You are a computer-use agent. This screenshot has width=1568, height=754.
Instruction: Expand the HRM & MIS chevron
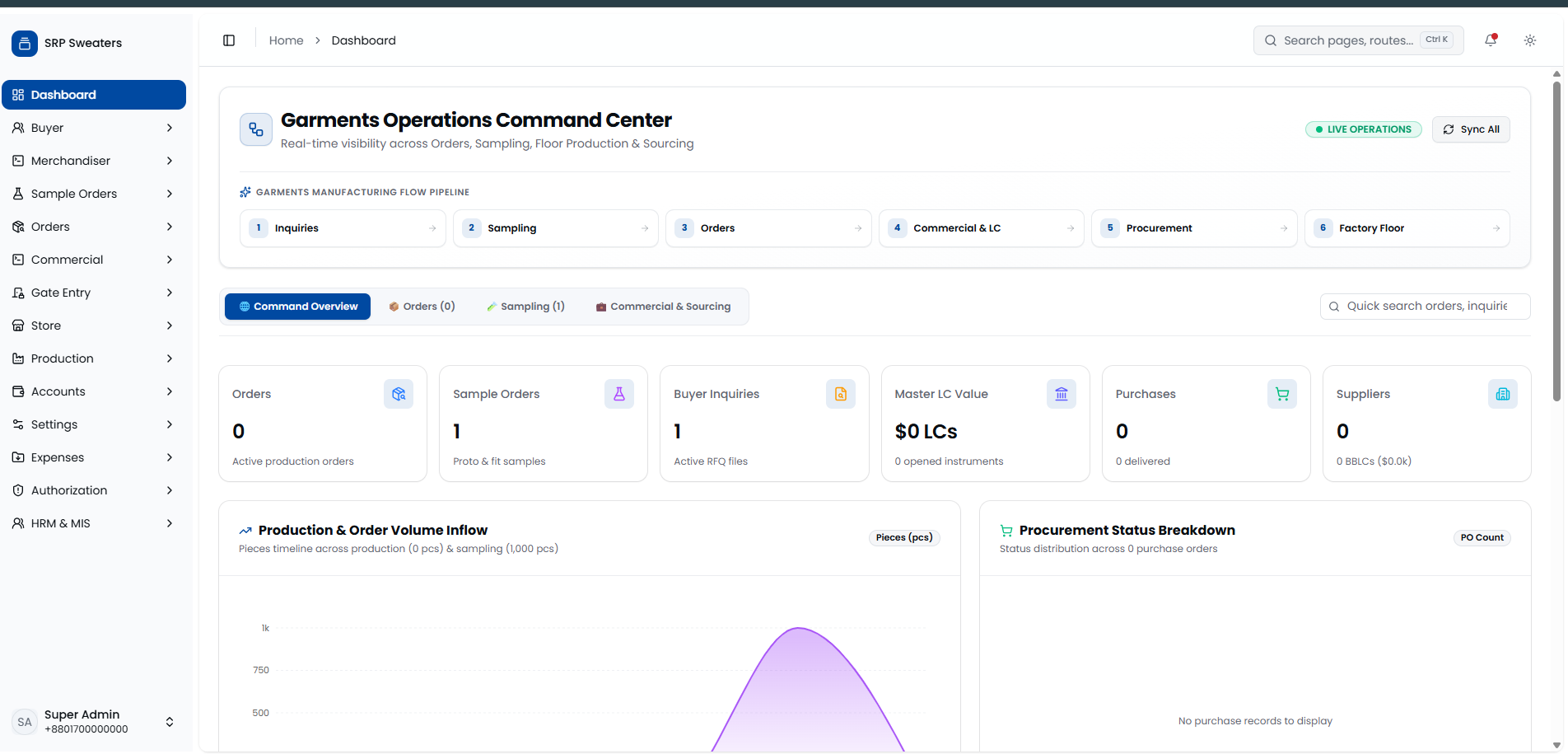tap(170, 523)
